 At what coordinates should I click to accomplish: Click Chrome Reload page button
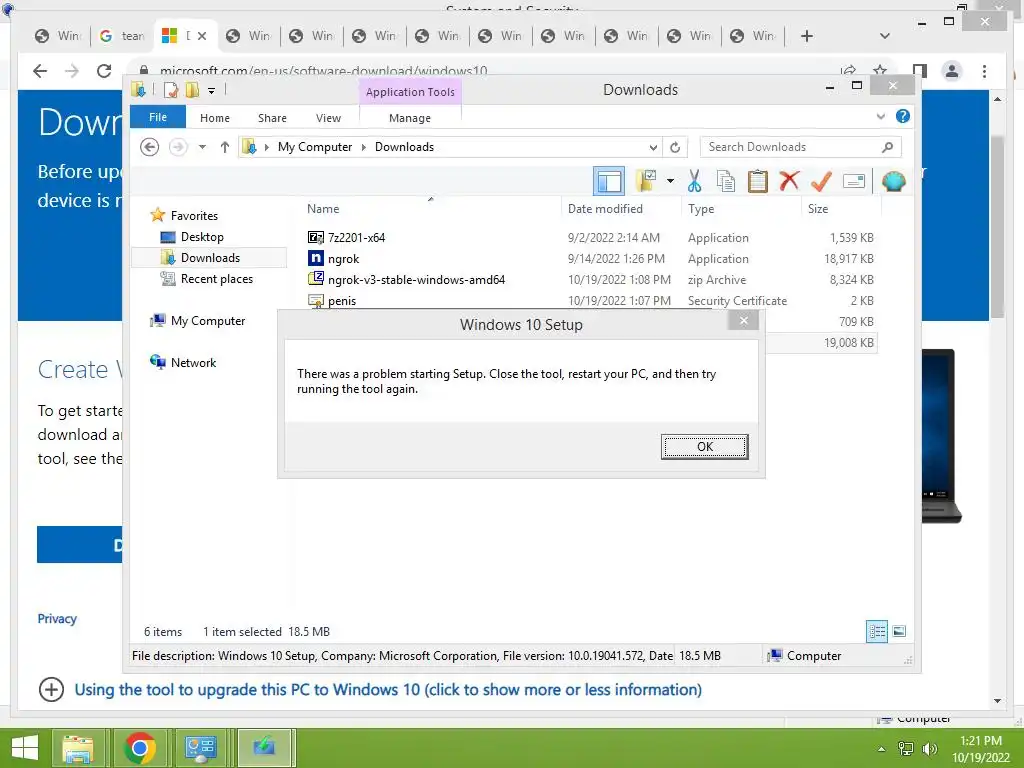click(104, 71)
